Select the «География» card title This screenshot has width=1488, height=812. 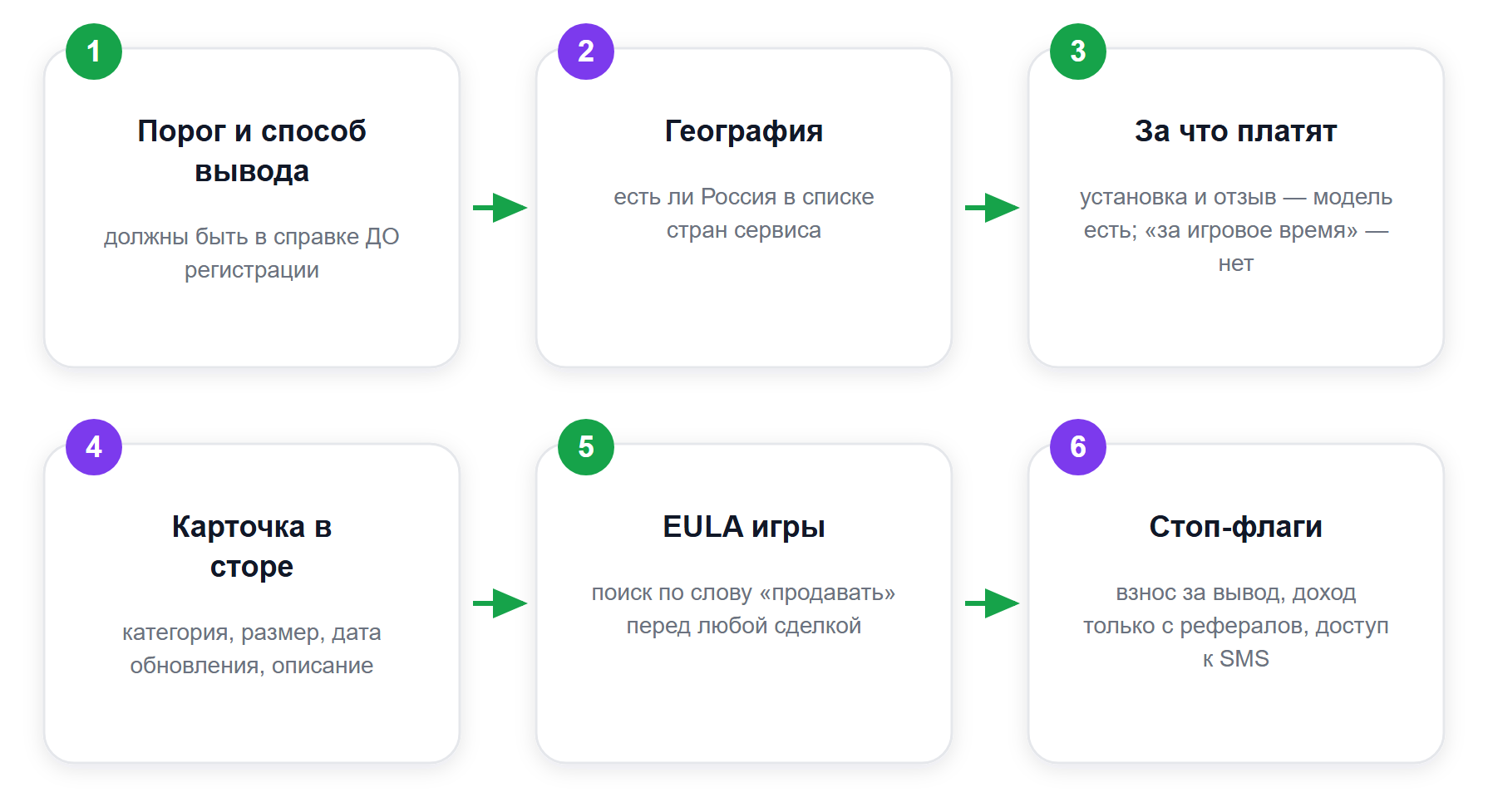click(x=744, y=131)
